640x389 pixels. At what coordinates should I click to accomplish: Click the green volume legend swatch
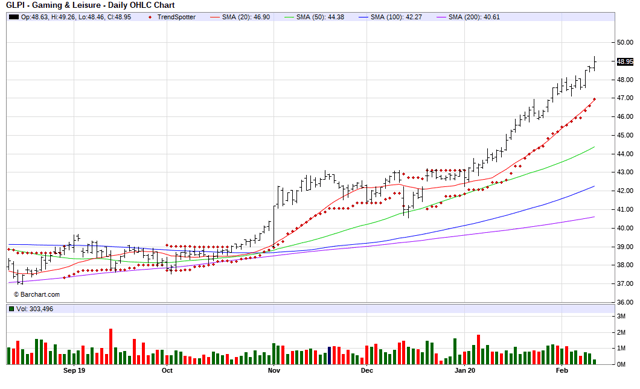coord(11,309)
